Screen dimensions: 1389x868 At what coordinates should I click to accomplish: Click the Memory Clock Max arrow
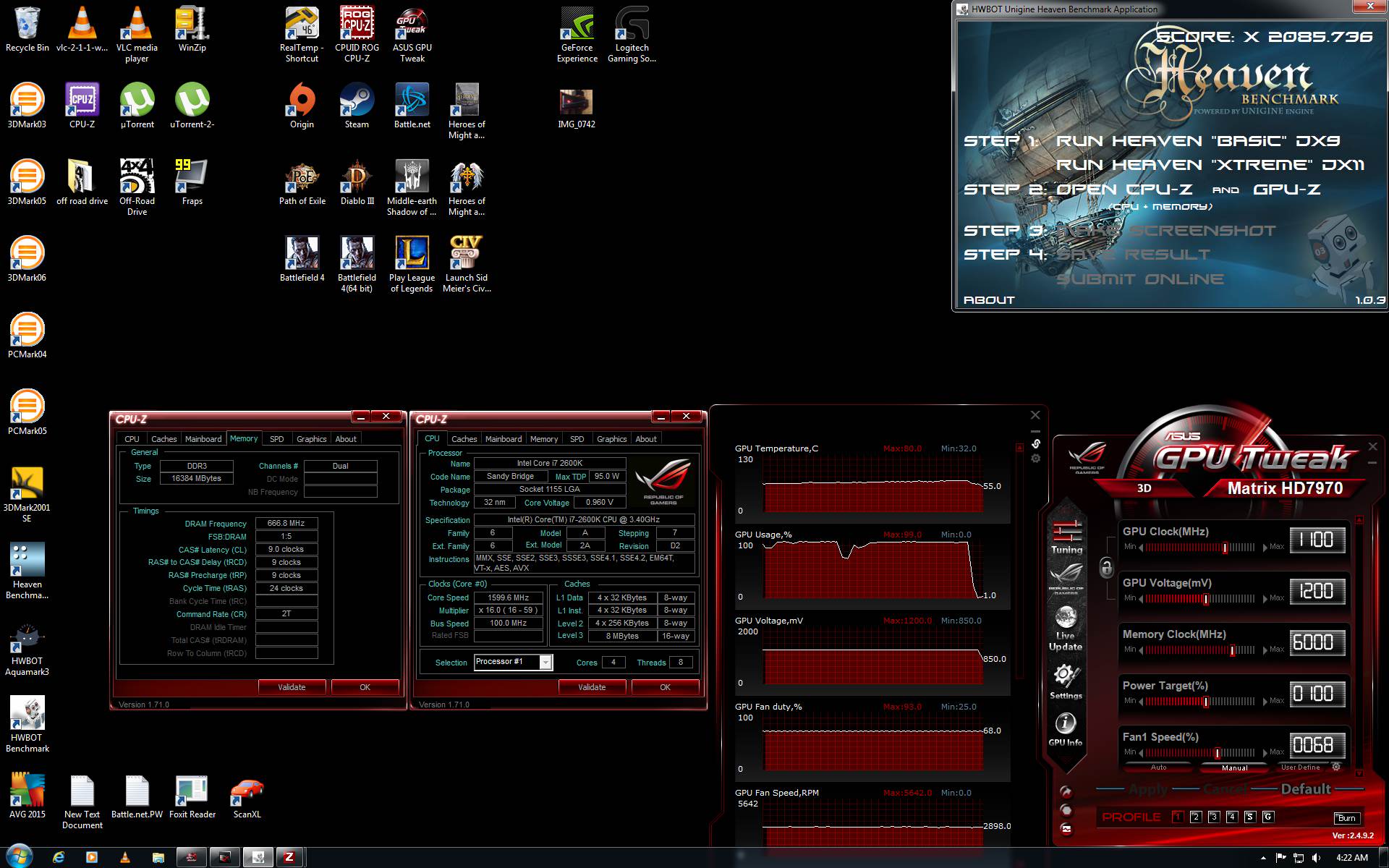pos(1265,650)
